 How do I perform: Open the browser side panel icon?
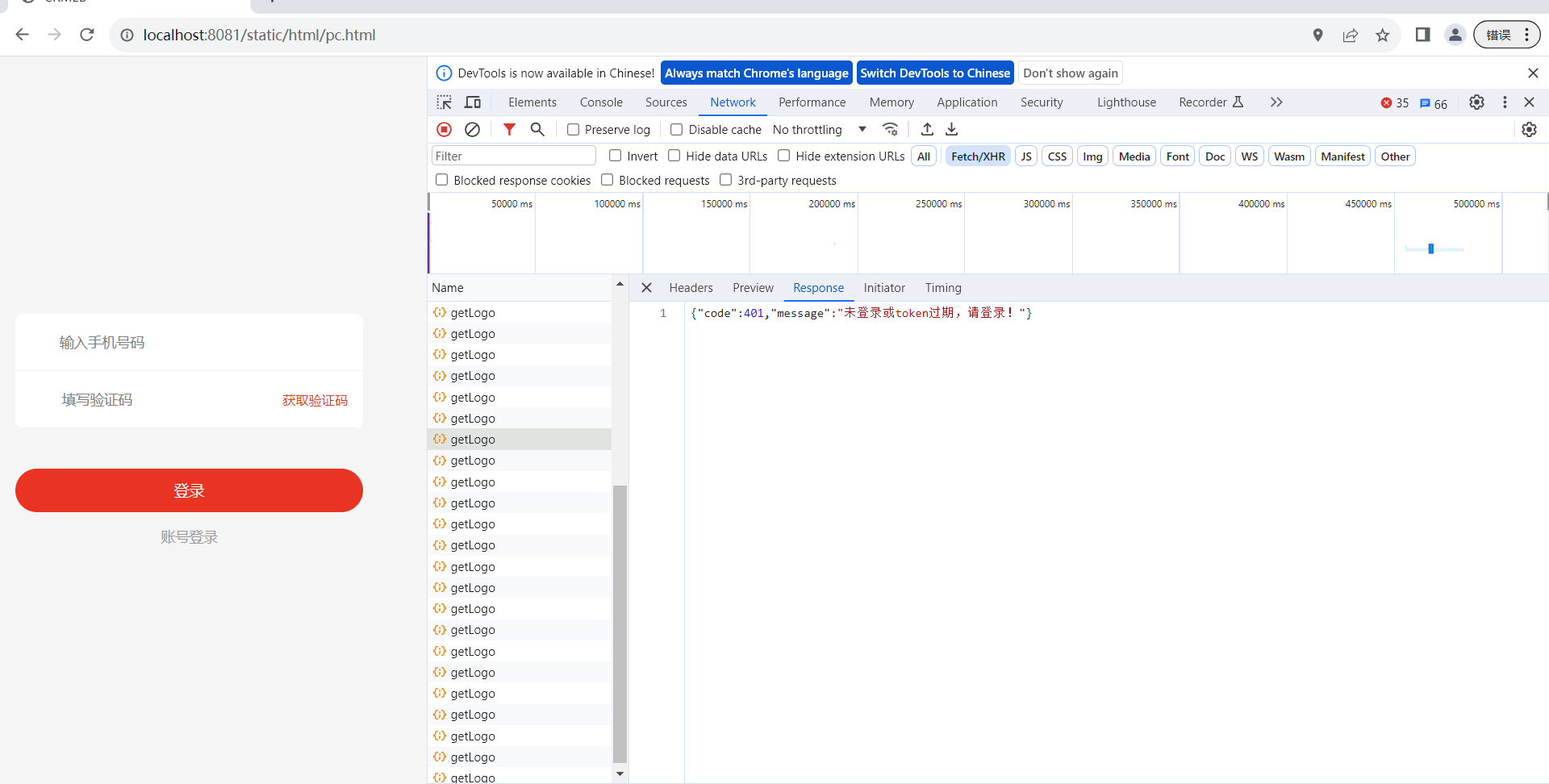(1422, 35)
